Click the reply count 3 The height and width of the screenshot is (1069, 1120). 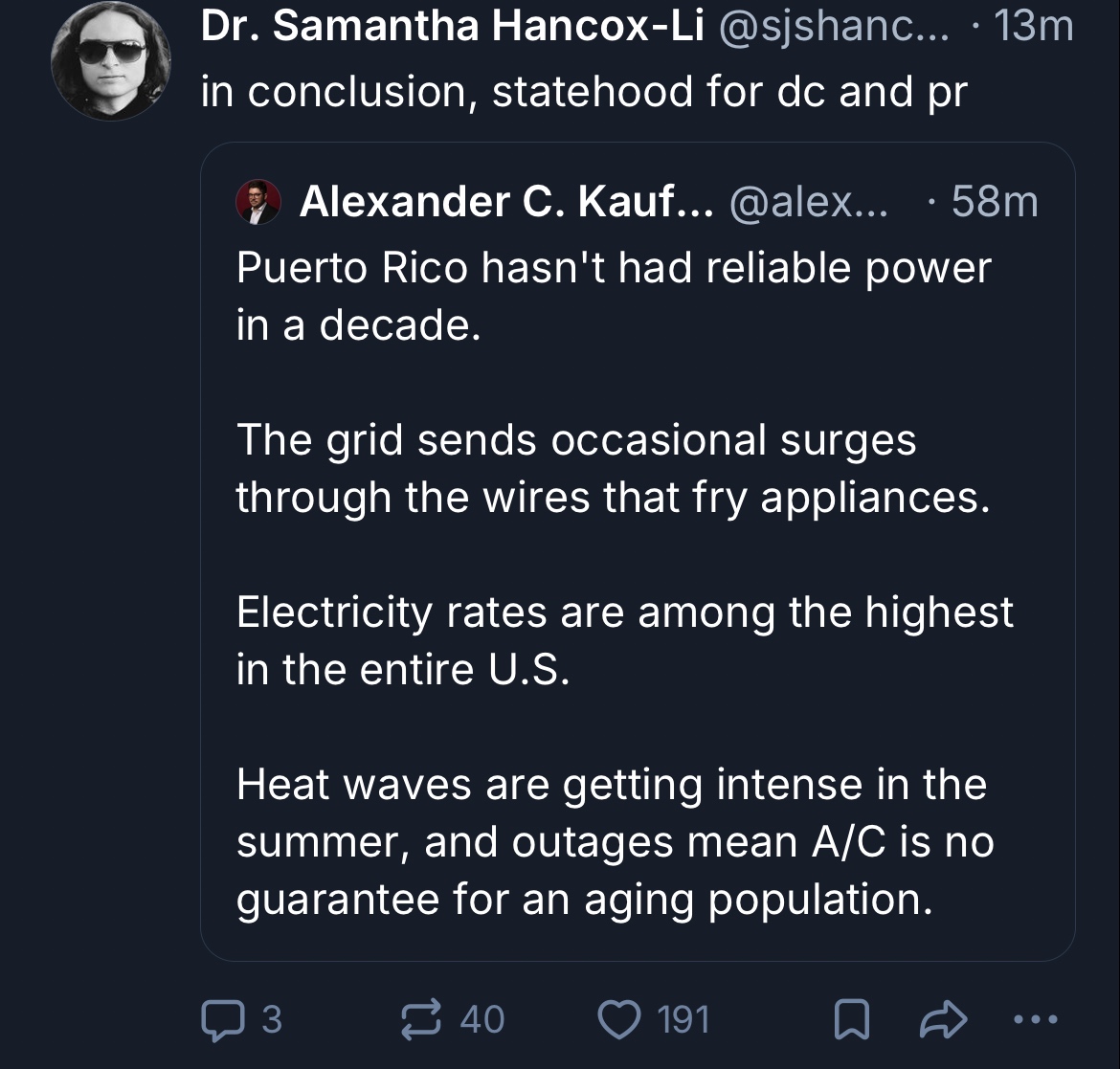coord(272,1019)
